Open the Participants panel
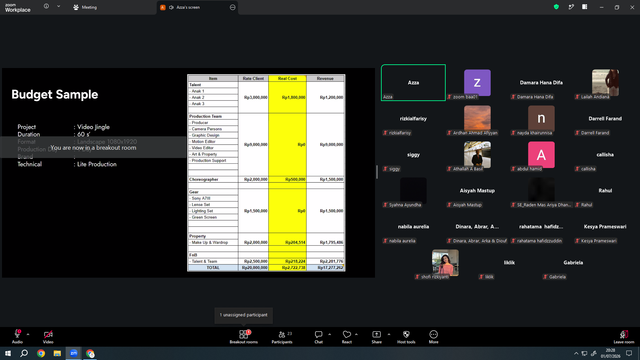The width and height of the screenshot is (640, 360). coord(282,337)
